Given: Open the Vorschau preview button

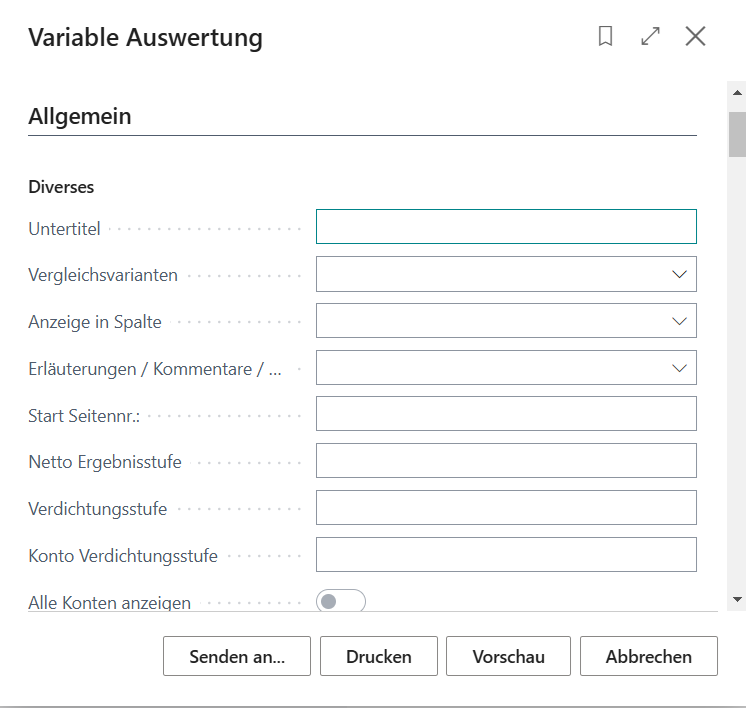Looking at the screenshot, I should (508, 656).
